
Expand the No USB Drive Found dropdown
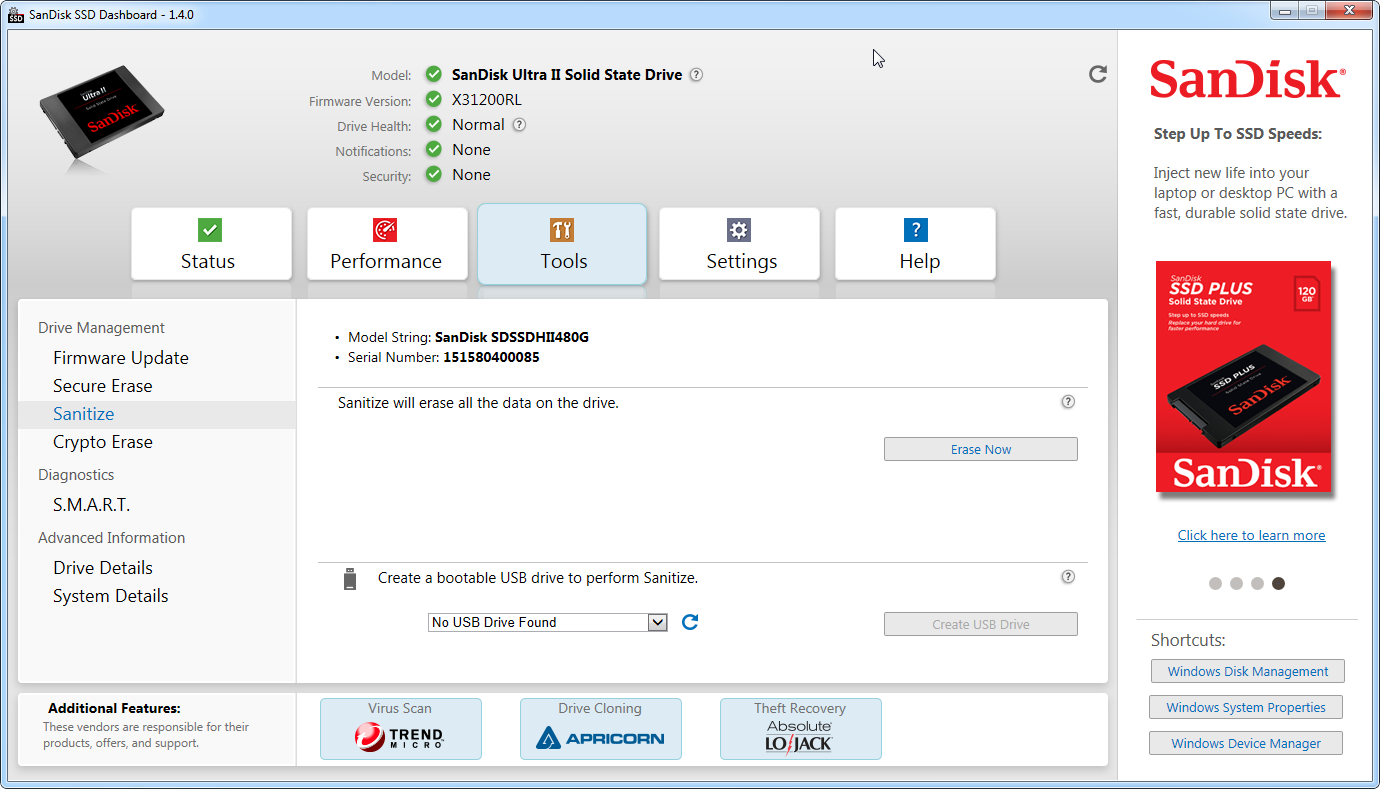(x=657, y=622)
